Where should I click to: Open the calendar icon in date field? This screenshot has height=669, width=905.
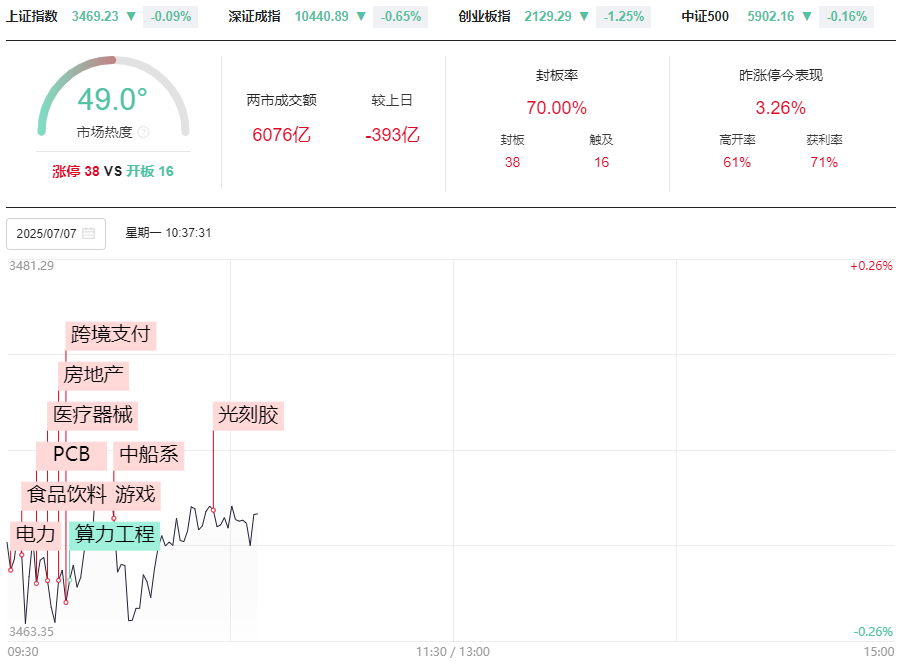[x=89, y=234]
